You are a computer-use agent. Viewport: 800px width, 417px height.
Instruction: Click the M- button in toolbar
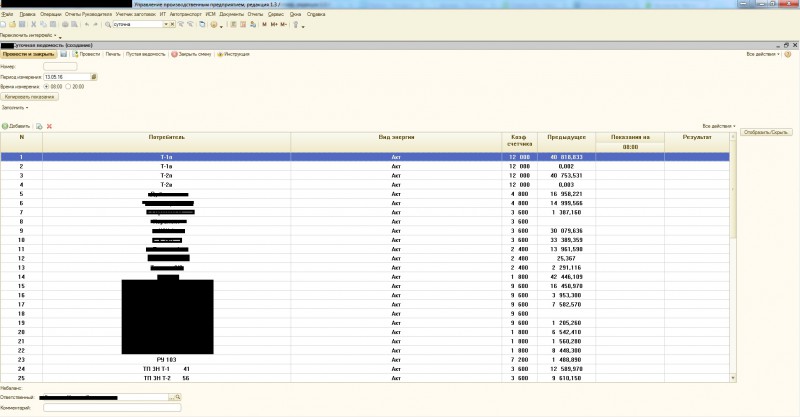pyautogui.click(x=284, y=24)
